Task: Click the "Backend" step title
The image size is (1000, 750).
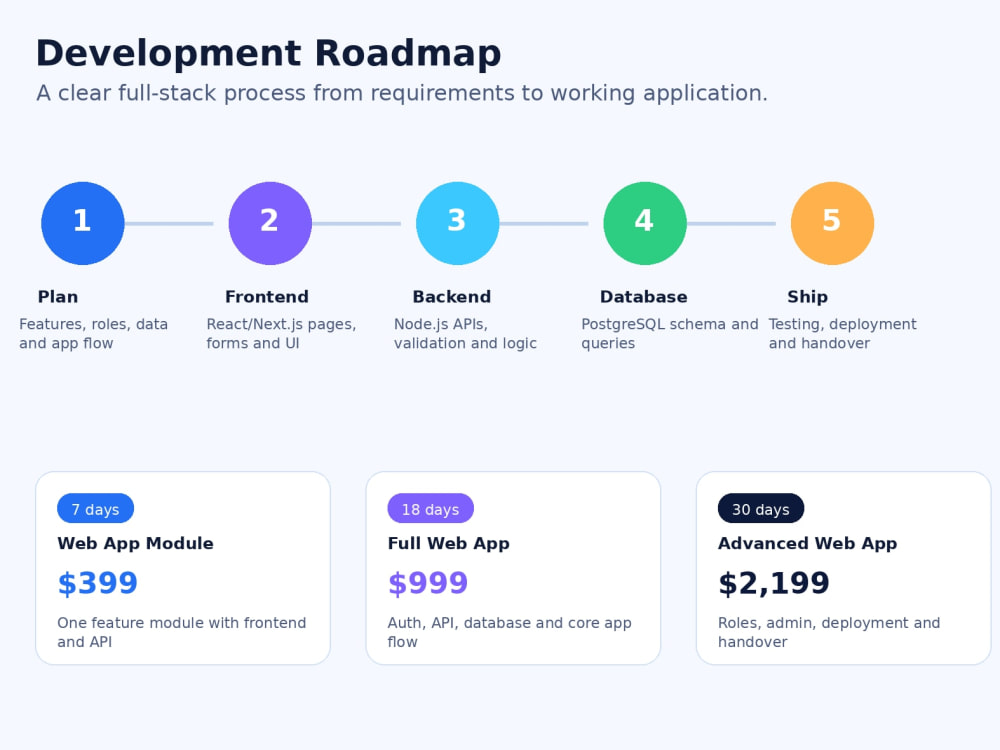Action: point(452,297)
